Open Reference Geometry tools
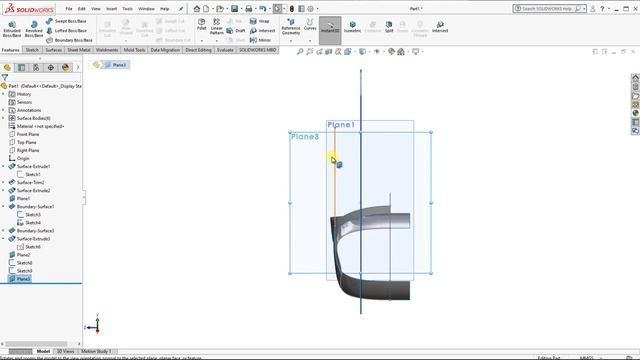This screenshot has width=640, height=360. (x=291, y=27)
